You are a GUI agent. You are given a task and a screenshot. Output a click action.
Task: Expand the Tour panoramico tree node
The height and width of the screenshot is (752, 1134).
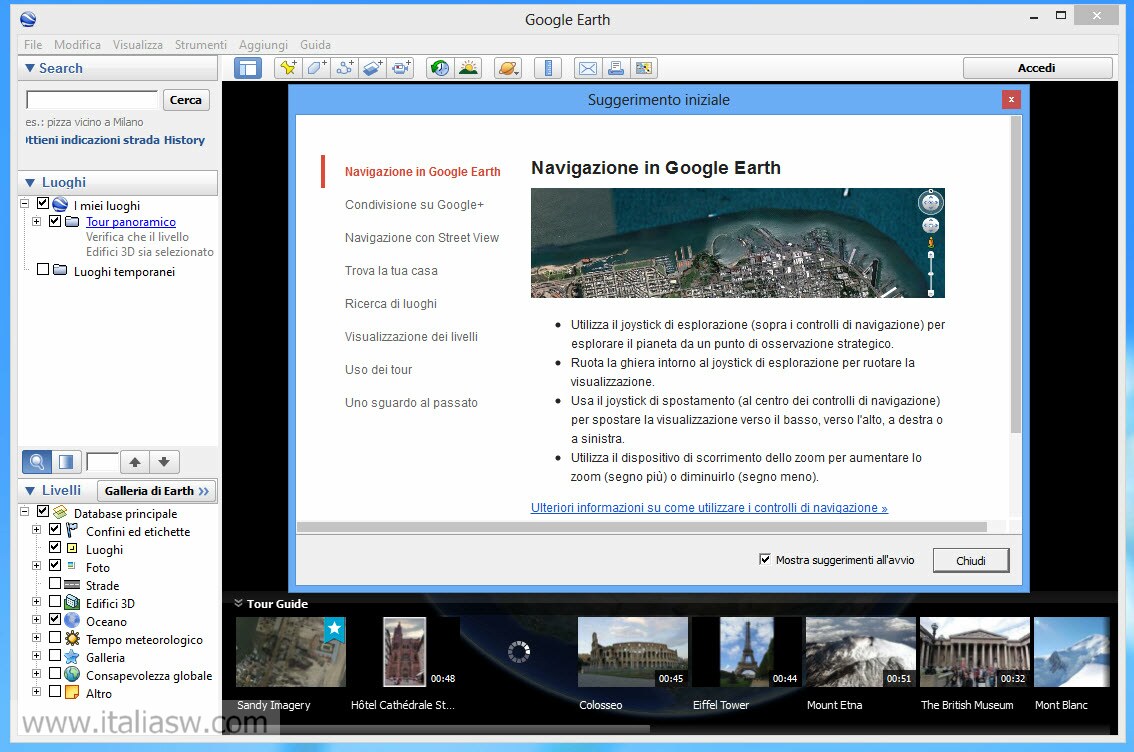pos(36,221)
